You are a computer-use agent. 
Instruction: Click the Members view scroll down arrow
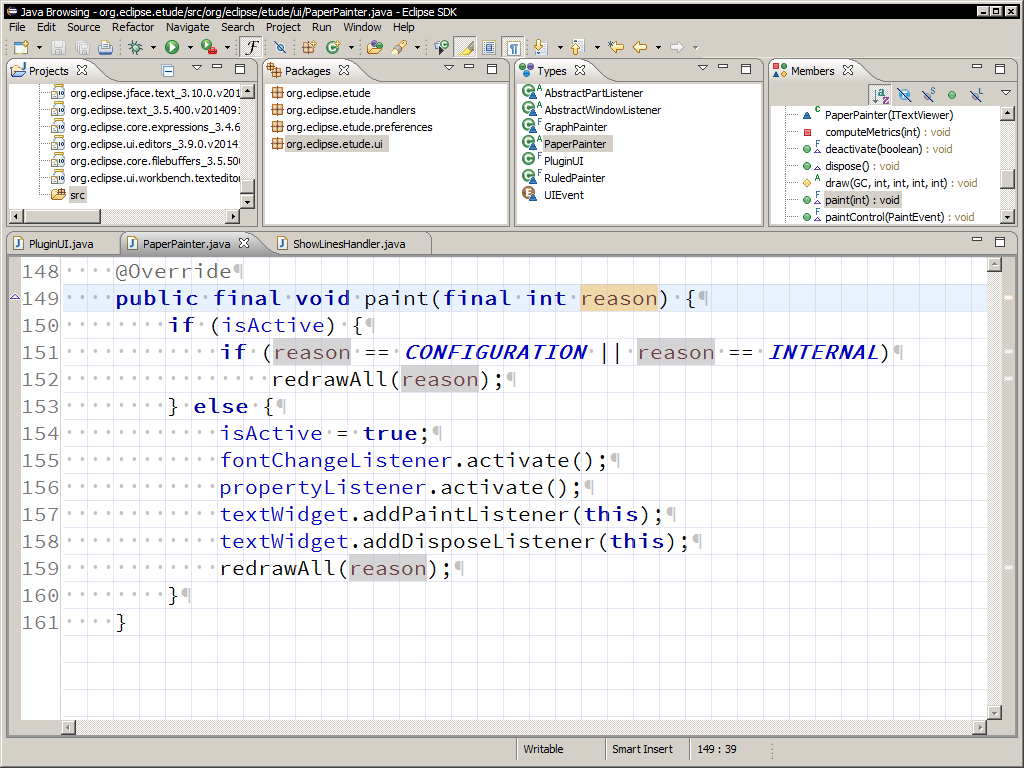(x=1006, y=217)
